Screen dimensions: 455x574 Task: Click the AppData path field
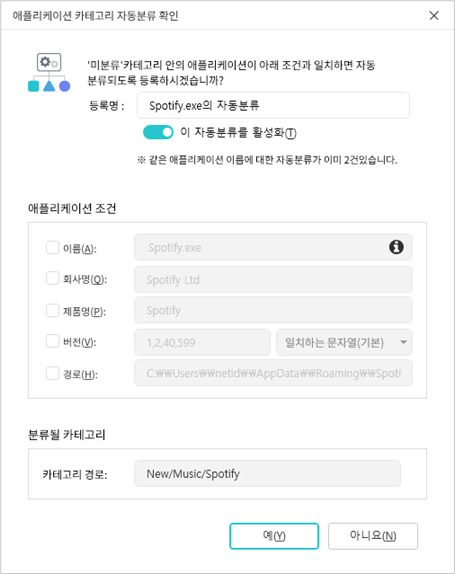(x=273, y=373)
